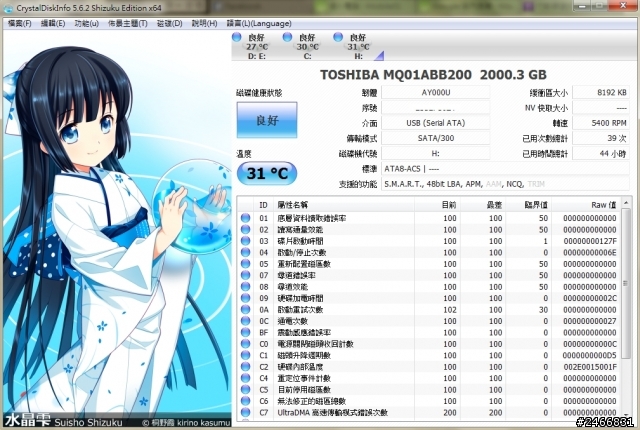Open the 檔案(F) menu
The height and width of the screenshot is (430, 640).
click(20, 24)
